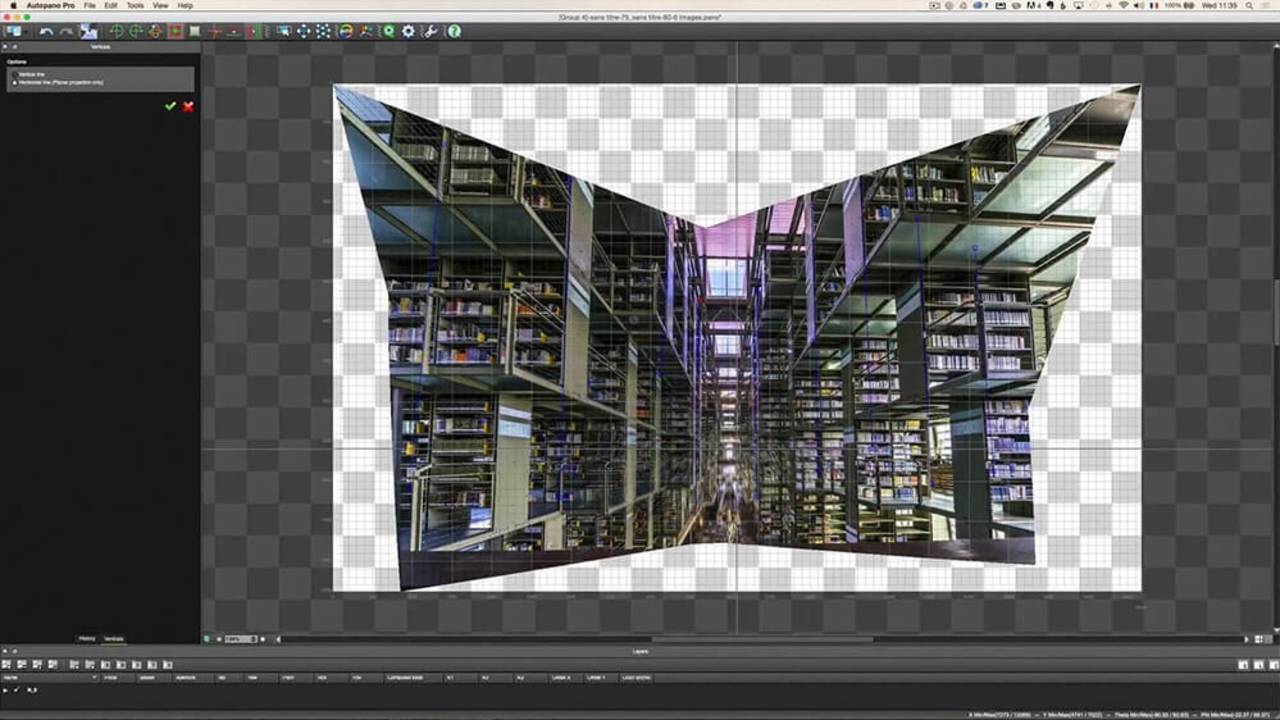The height and width of the screenshot is (720, 1280).
Task: Open settings with the gear icon
Action: tap(408, 32)
